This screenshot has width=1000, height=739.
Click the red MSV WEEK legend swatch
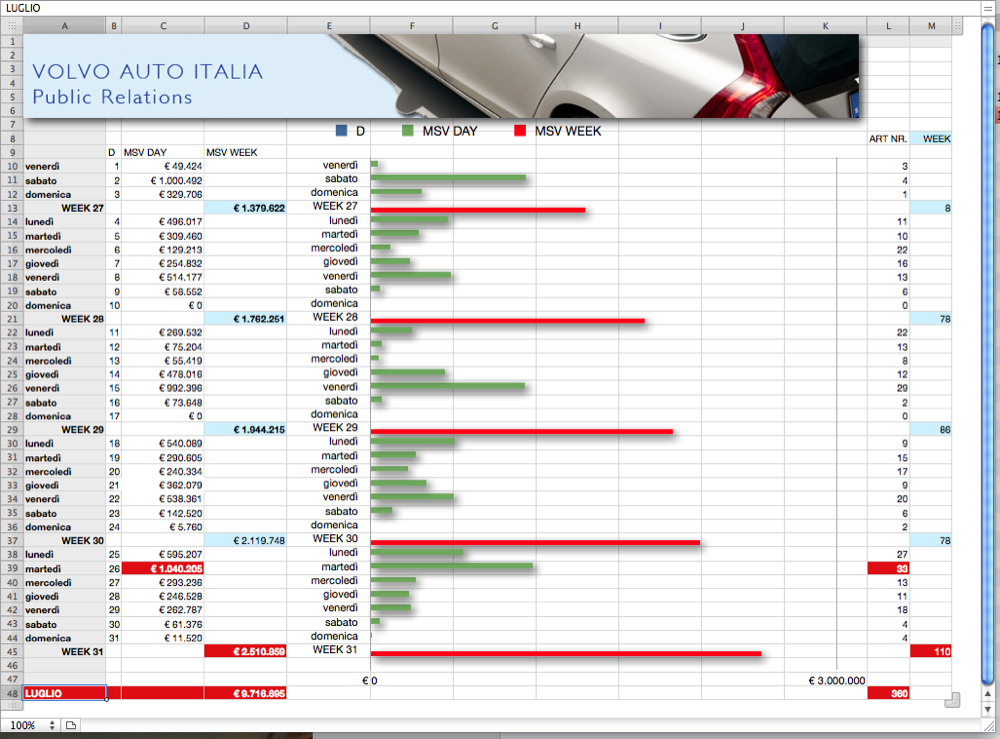[x=520, y=131]
